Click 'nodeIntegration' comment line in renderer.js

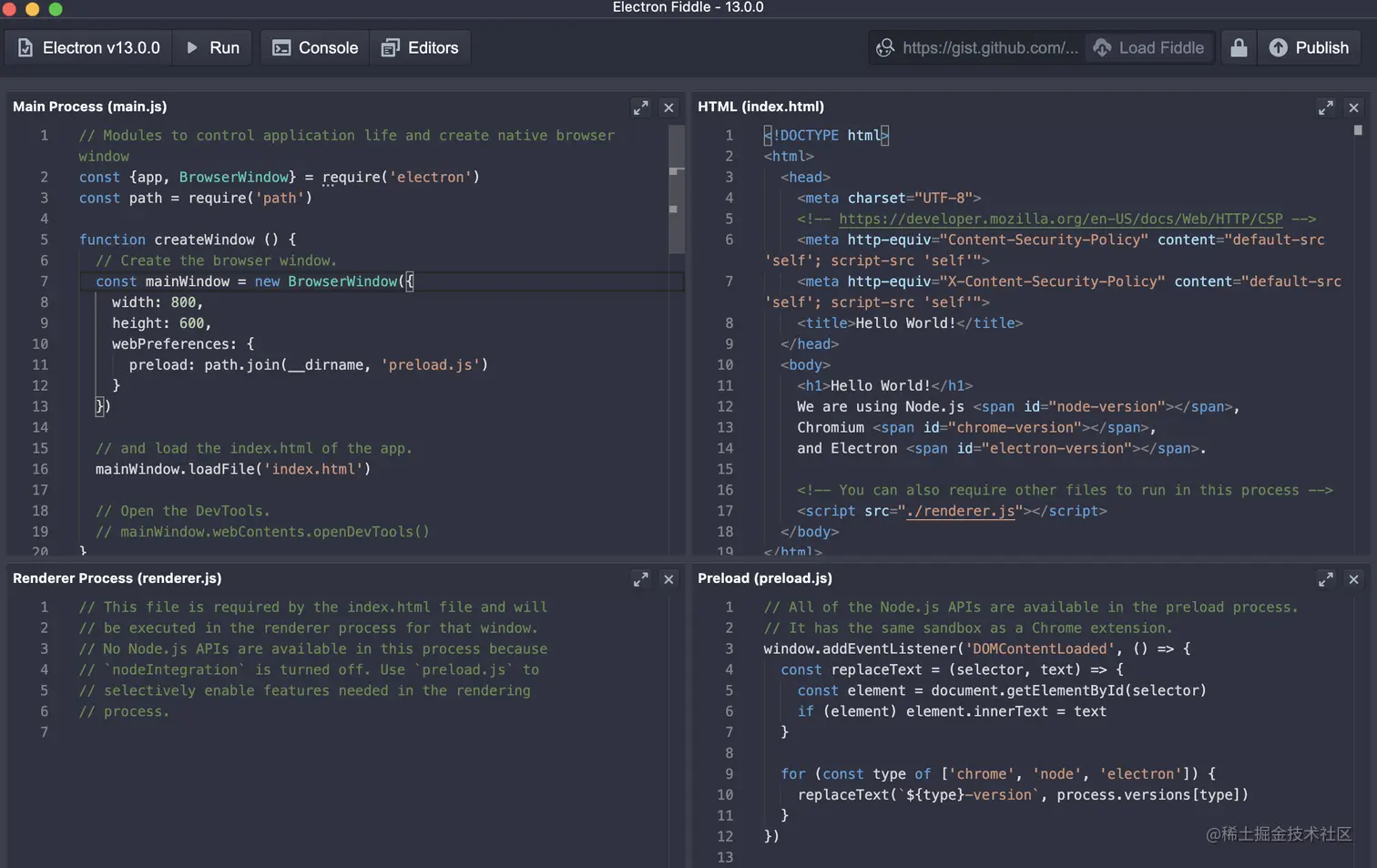point(309,670)
